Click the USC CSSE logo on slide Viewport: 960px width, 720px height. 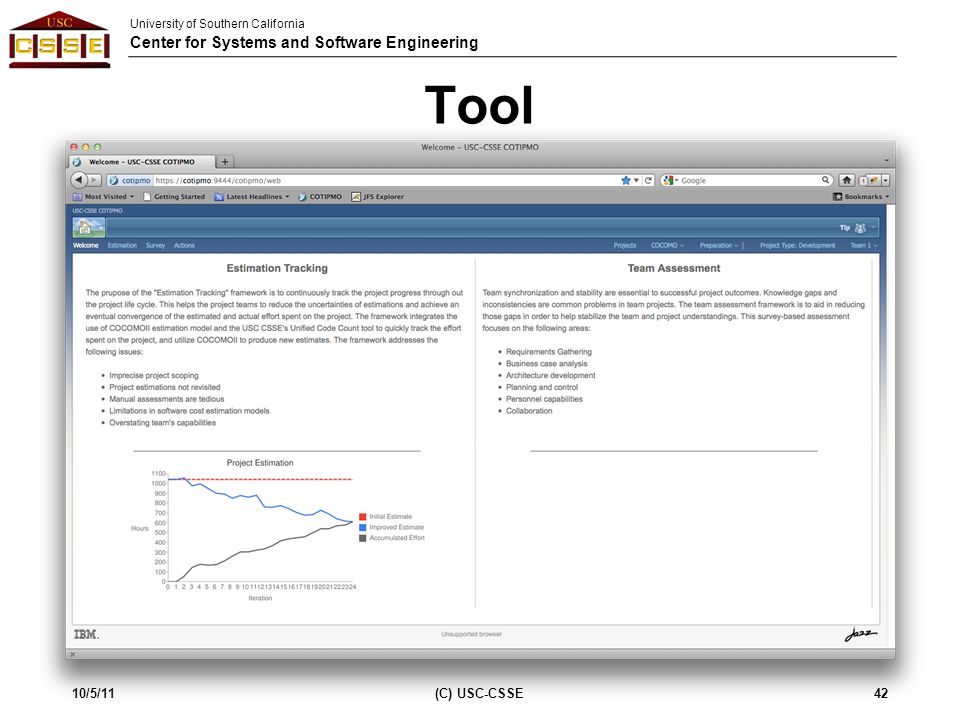coord(59,40)
